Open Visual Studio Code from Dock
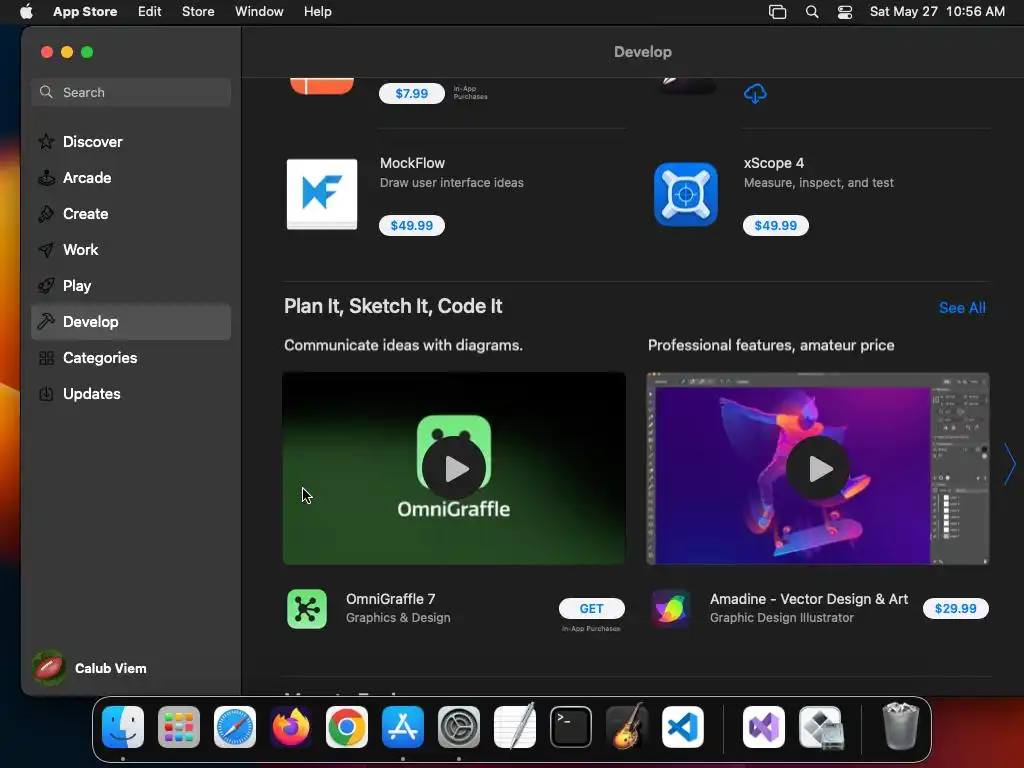The width and height of the screenshot is (1024, 768). 683,727
